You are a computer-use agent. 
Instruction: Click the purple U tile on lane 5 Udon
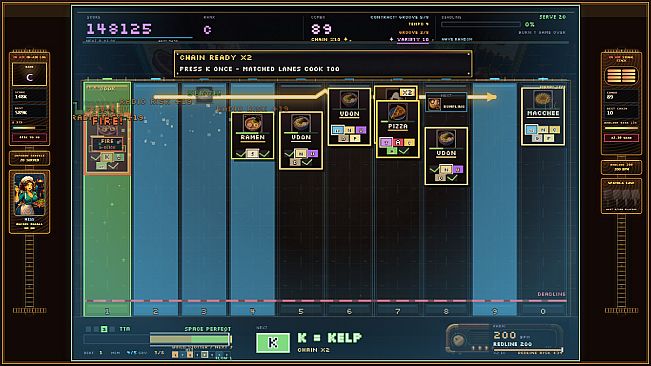coord(313,154)
